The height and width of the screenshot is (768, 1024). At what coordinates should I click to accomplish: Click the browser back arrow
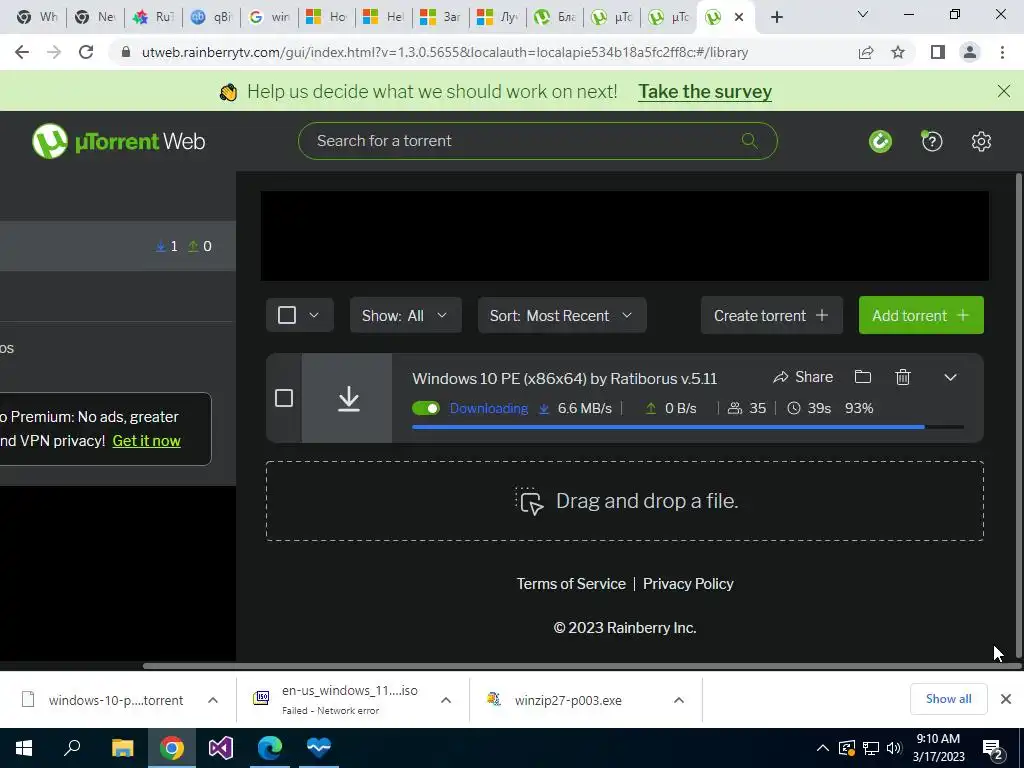point(22,52)
